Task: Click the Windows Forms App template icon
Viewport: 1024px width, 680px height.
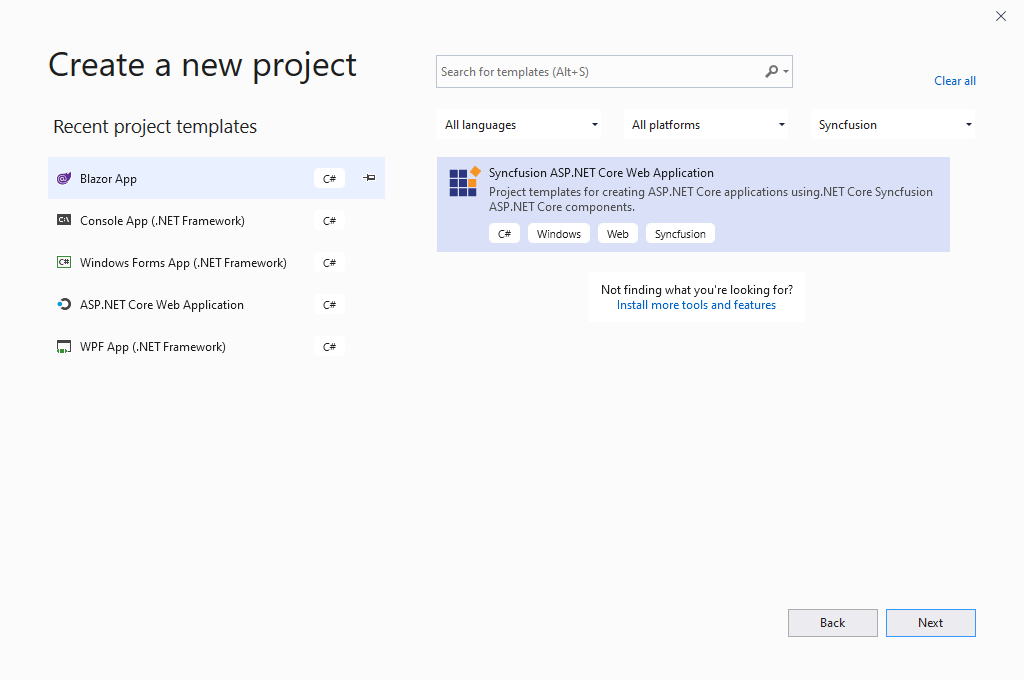Action: (63, 262)
